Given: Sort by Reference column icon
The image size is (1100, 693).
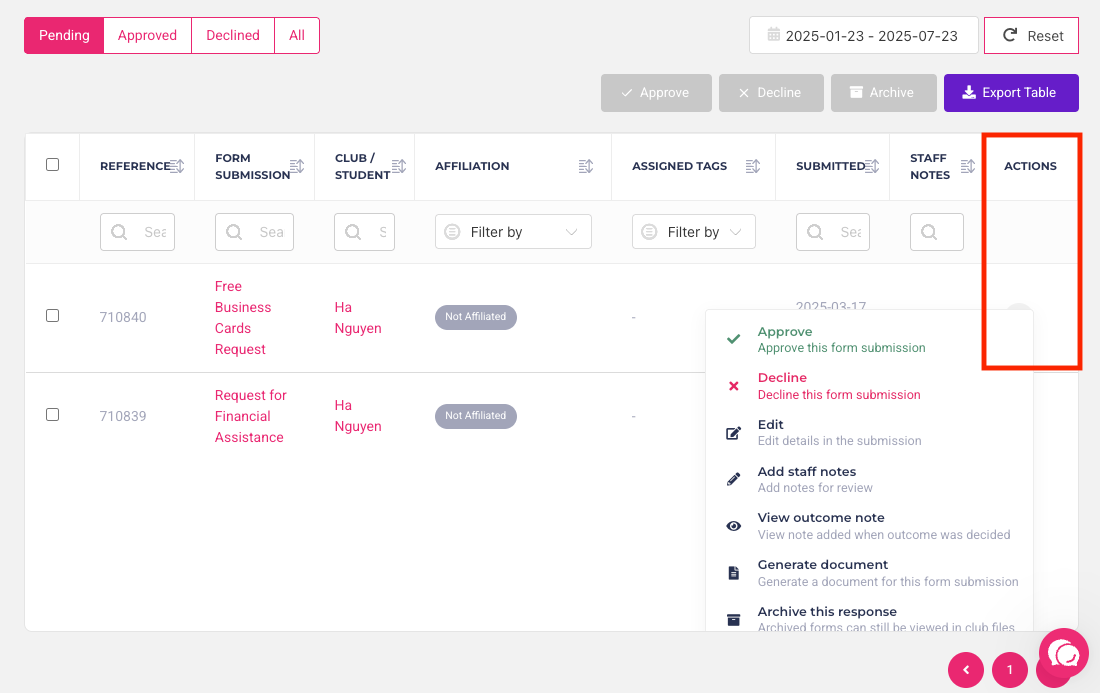Looking at the screenshot, I should point(177,166).
